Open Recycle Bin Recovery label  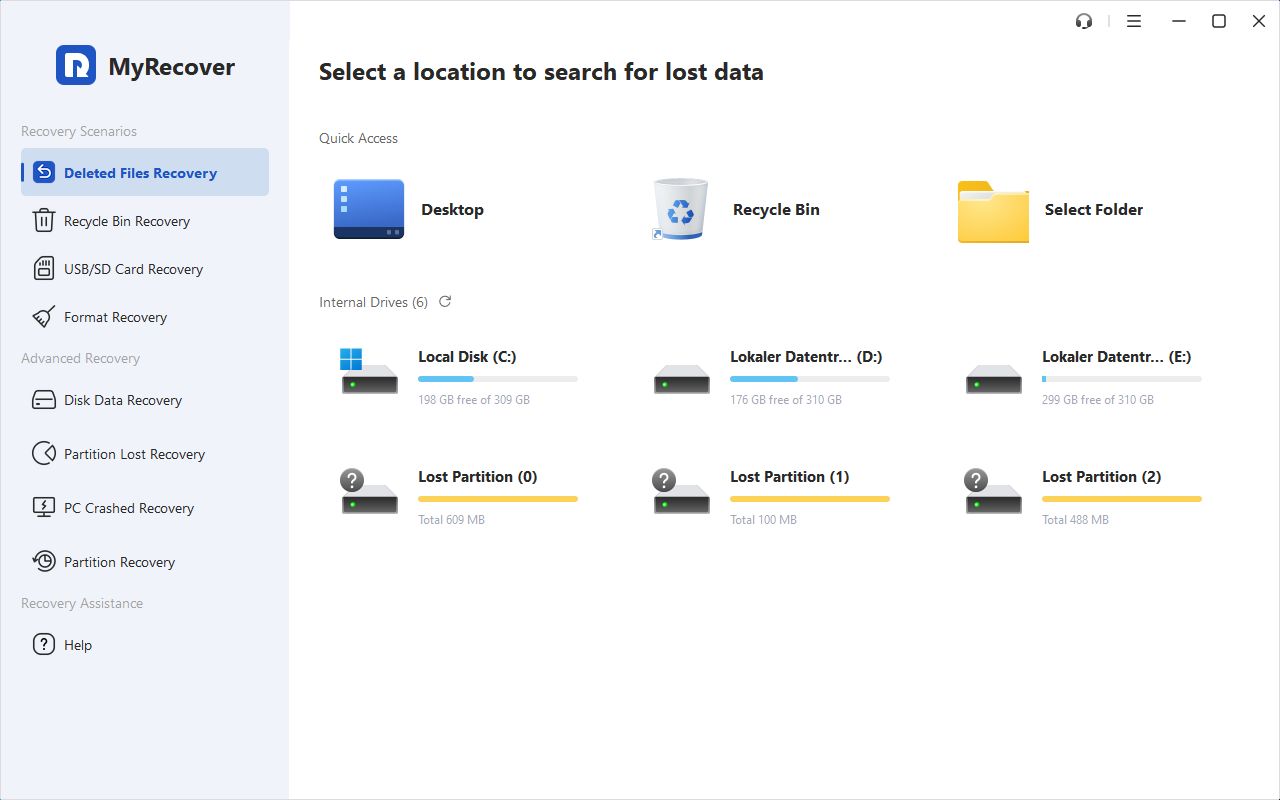[x=127, y=221]
